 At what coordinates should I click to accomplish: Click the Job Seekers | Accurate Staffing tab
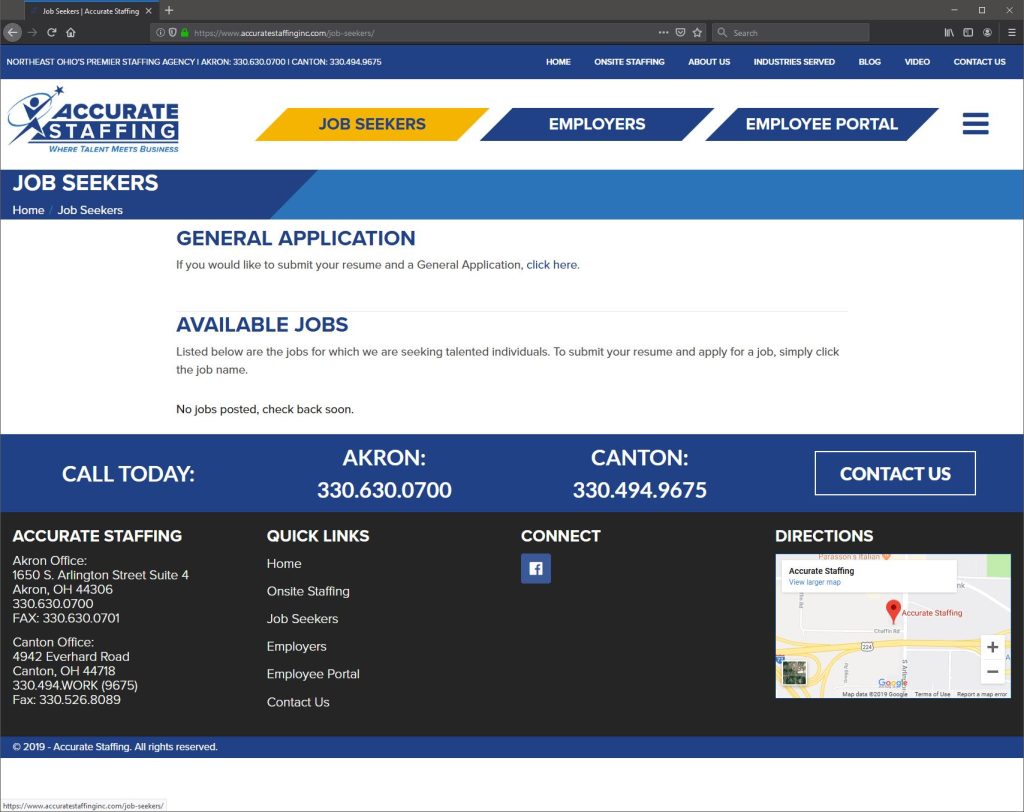[x=91, y=11]
